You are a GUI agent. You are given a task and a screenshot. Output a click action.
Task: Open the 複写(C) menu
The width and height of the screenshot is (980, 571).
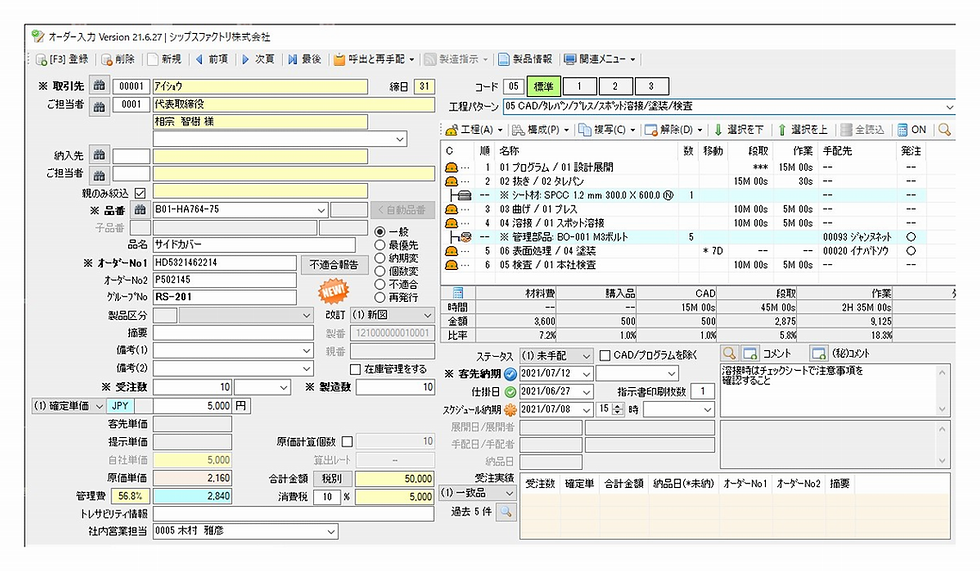click(606, 130)
